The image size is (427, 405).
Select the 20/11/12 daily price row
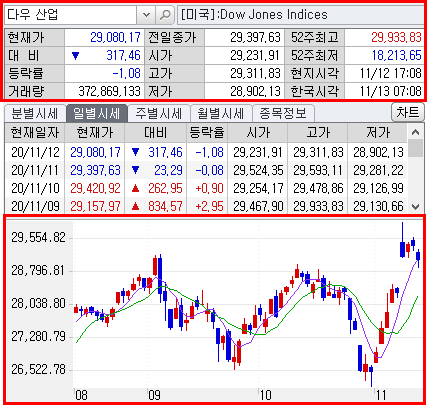[x=206, y=152]
